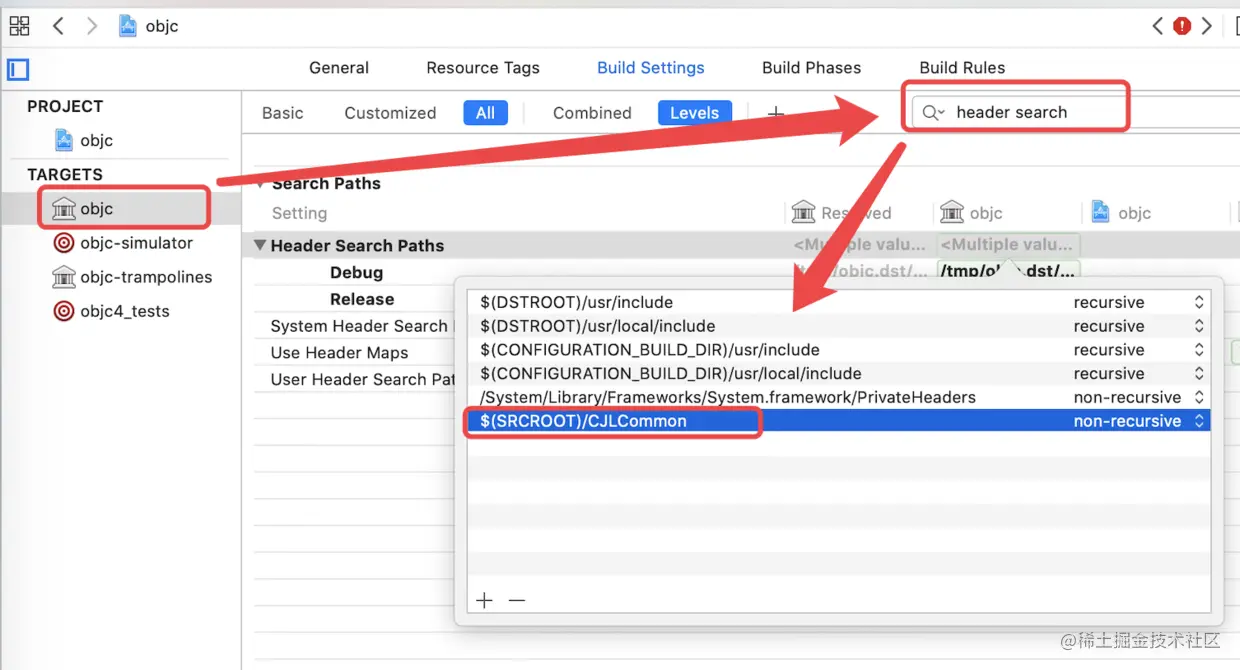Select the objc4_tests target
Screen dimensions: 1240x670
pyautogui.click(x=111, y=311)
